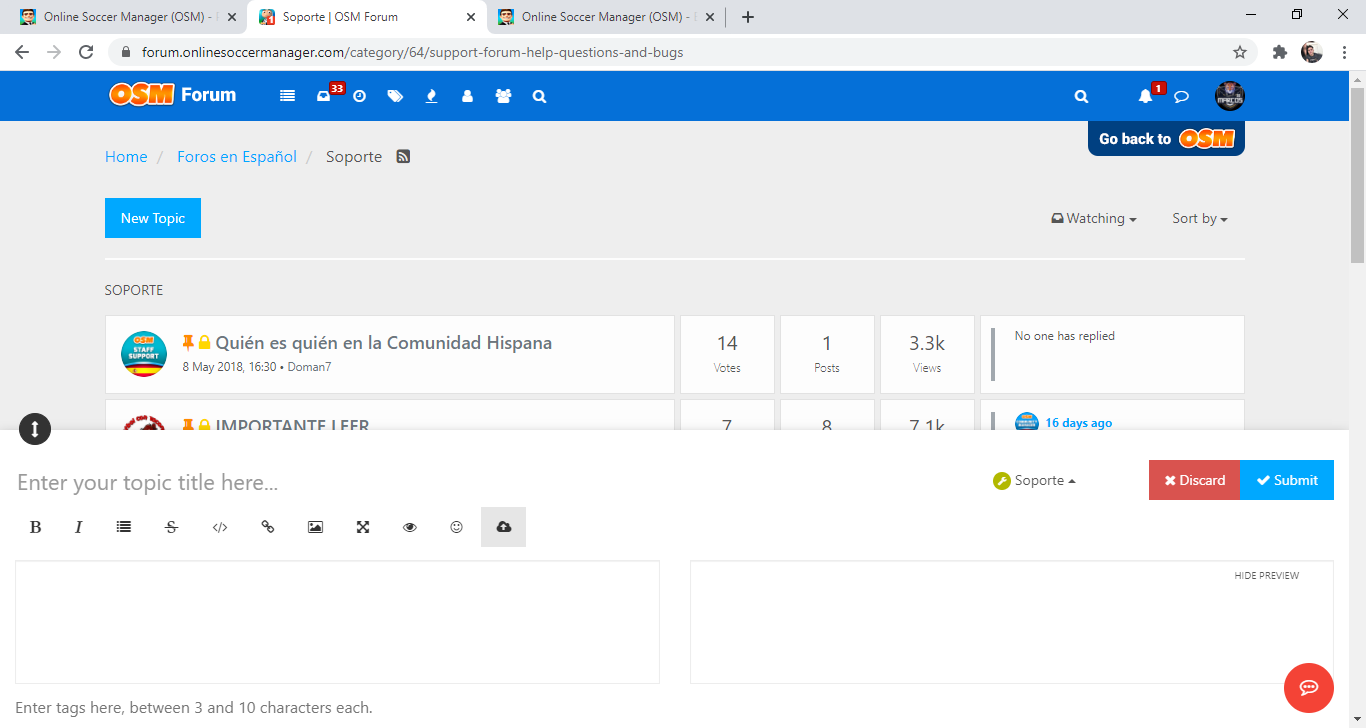Open the red floating chat button
The image size is (1366, 728).
[x=1309, y=688]
